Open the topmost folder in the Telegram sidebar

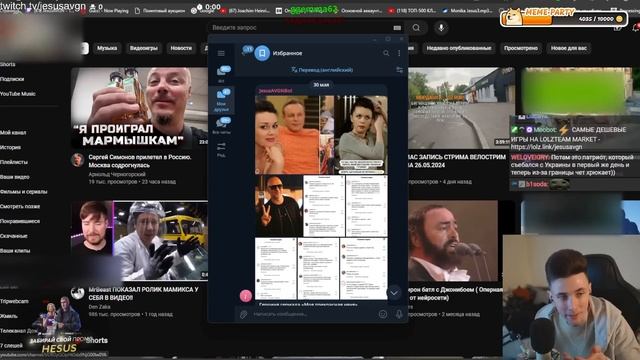(x=222, y=74)
